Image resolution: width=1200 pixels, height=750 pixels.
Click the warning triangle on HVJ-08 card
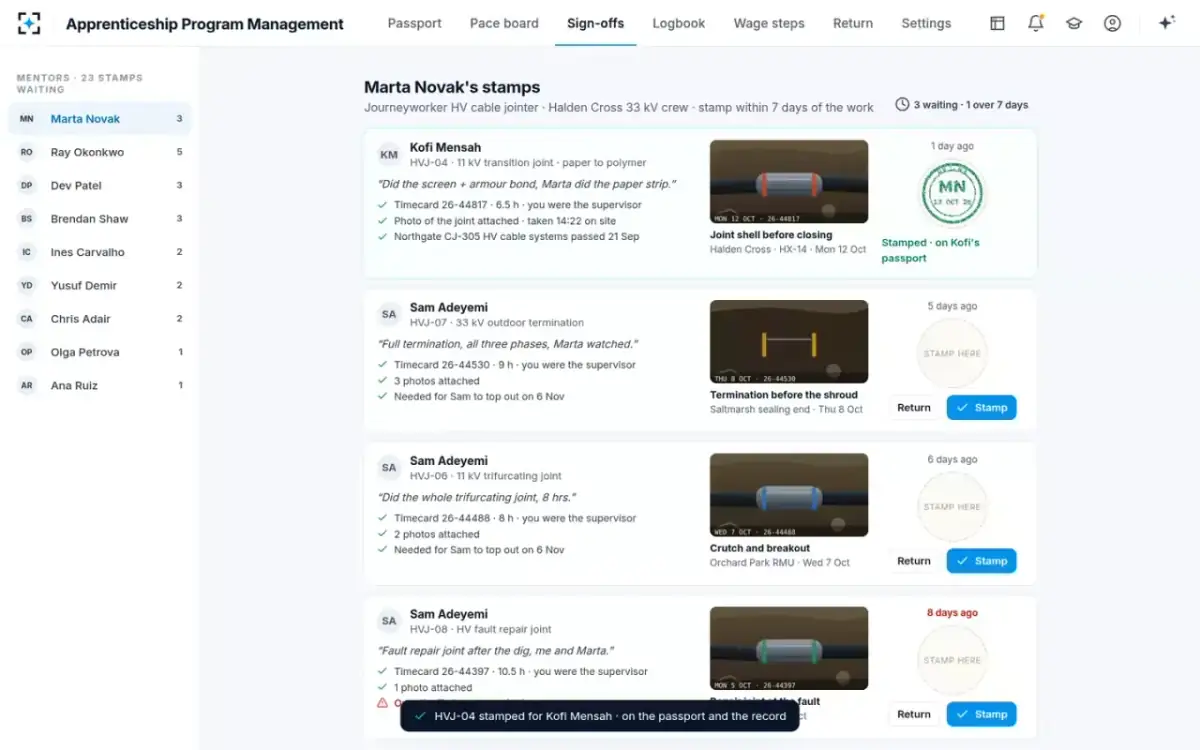tap(382, 703)
